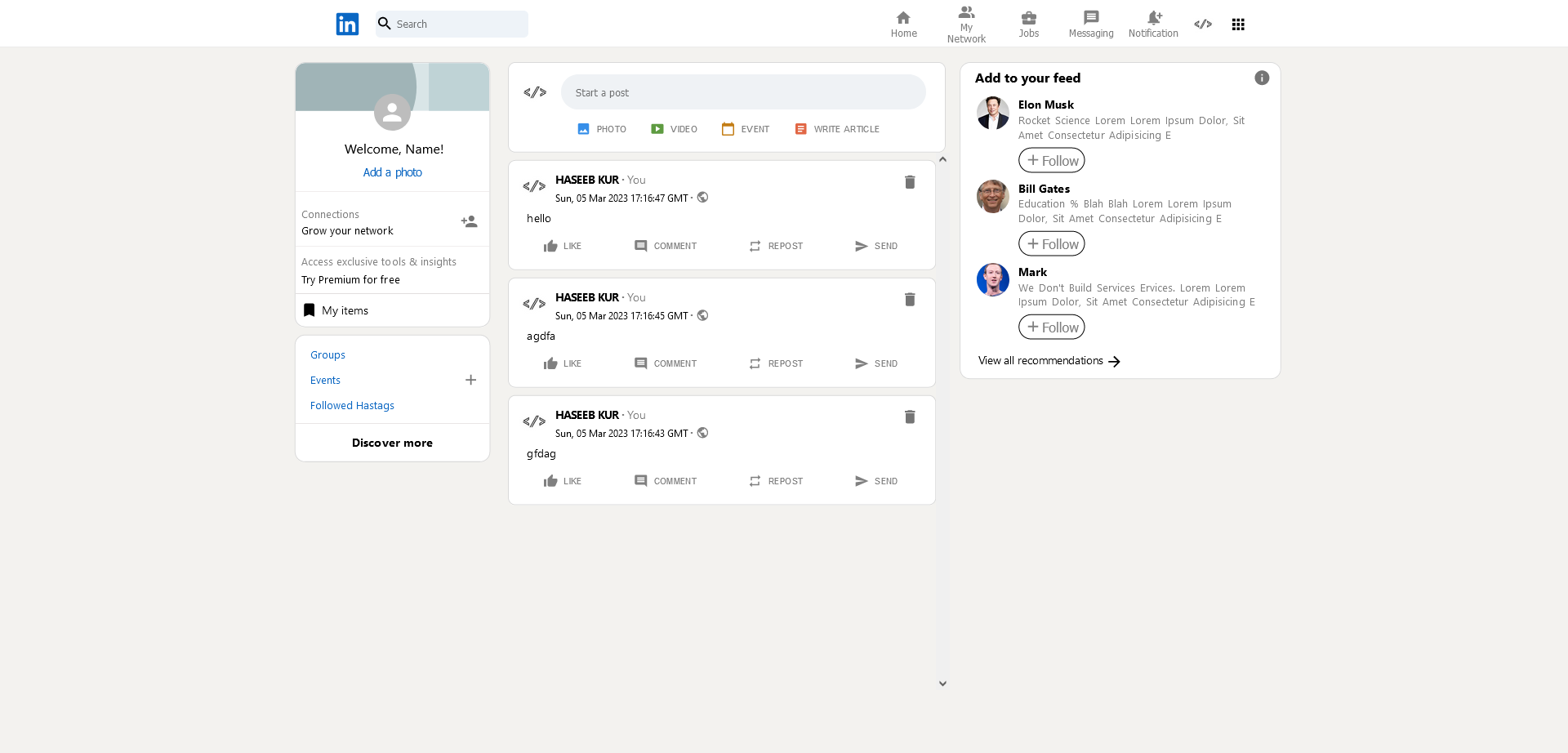Open the Write Article icon
The height and width of the screenshot is (753, 1568).
tap(800, 128)
